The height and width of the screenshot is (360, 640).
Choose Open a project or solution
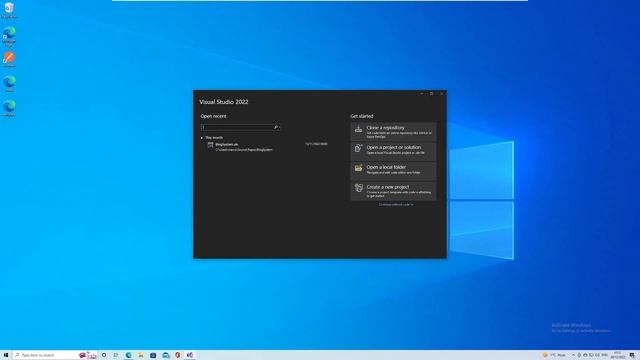[x=393, y=151]
